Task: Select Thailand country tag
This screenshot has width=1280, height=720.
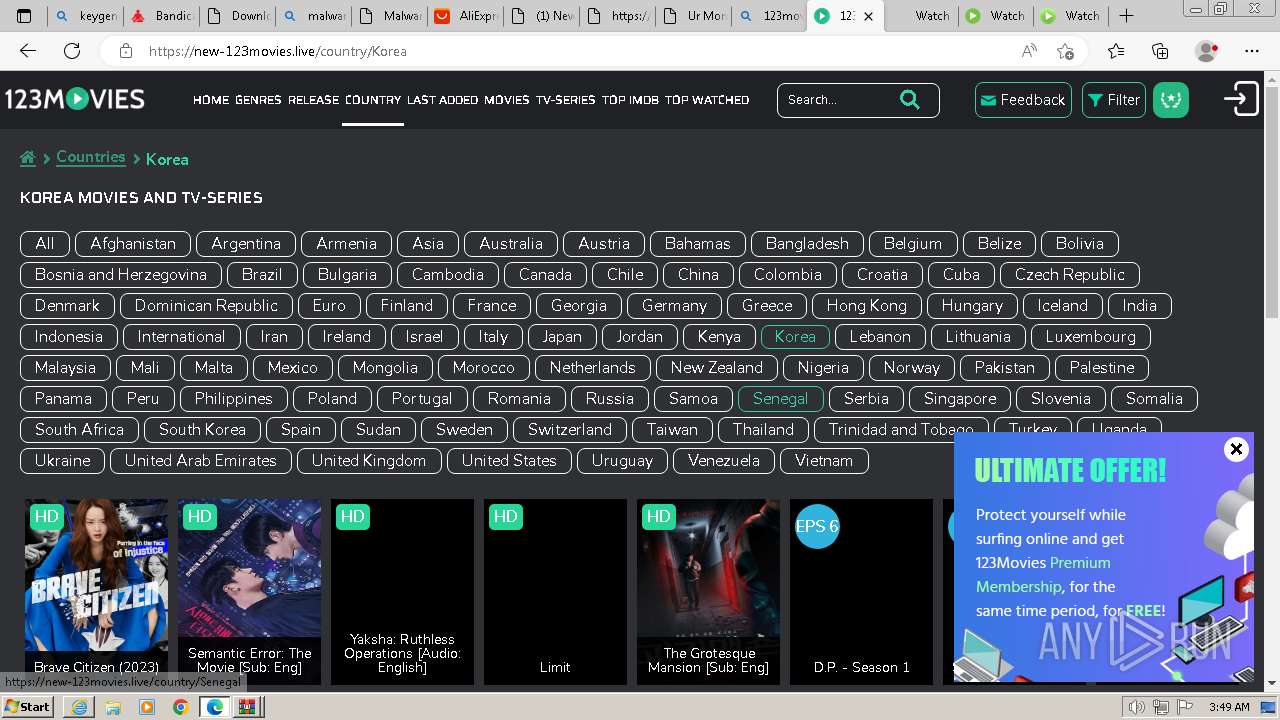Action: 763,430
